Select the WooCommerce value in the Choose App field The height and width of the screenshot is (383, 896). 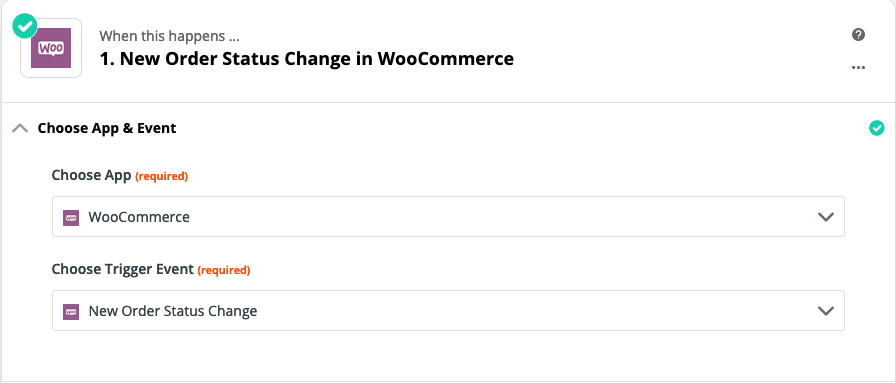(139, 217)
